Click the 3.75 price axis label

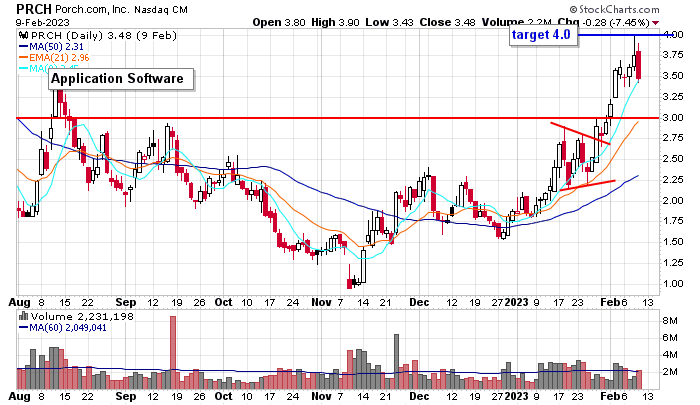[673, 55]
